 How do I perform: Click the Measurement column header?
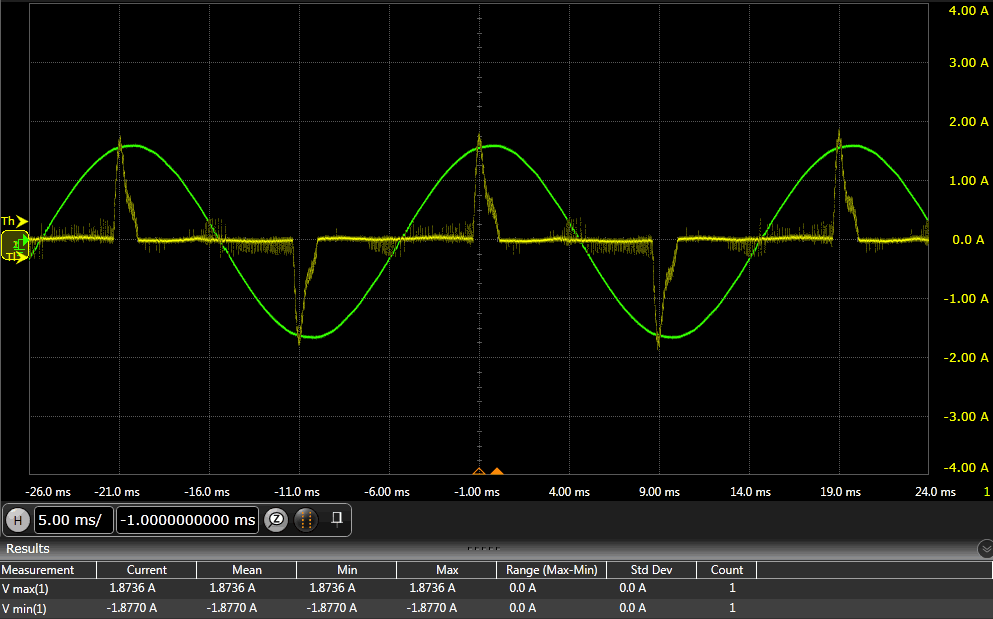click(40, 570)
